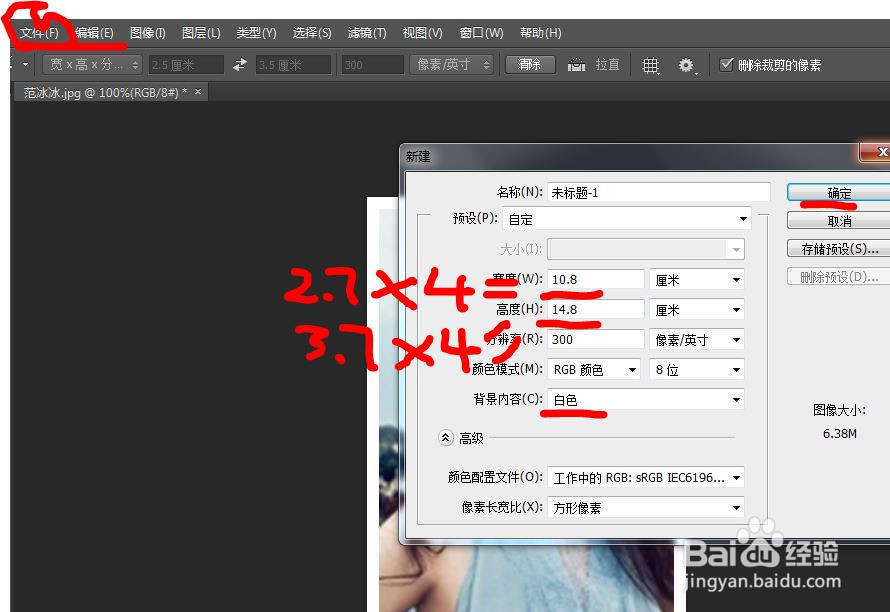Open the crop overlay options grid icon

pos(650,64)
